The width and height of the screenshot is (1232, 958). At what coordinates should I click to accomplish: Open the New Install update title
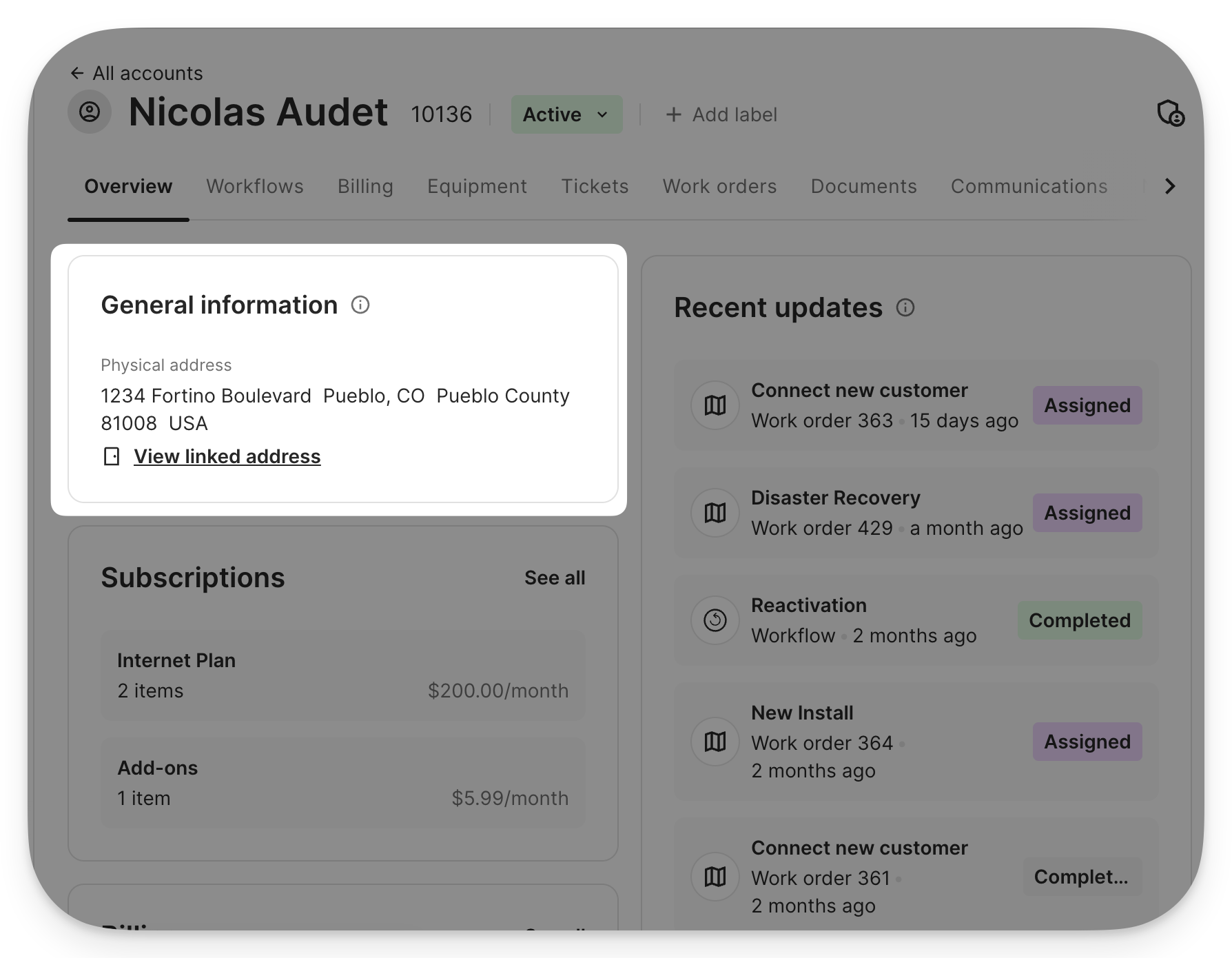click(802, 713)
